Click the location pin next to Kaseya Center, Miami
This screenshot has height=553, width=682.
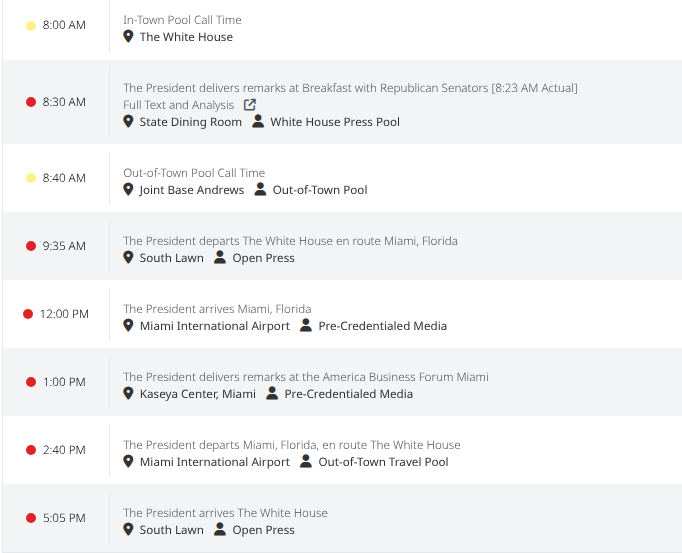pos(128,394)
